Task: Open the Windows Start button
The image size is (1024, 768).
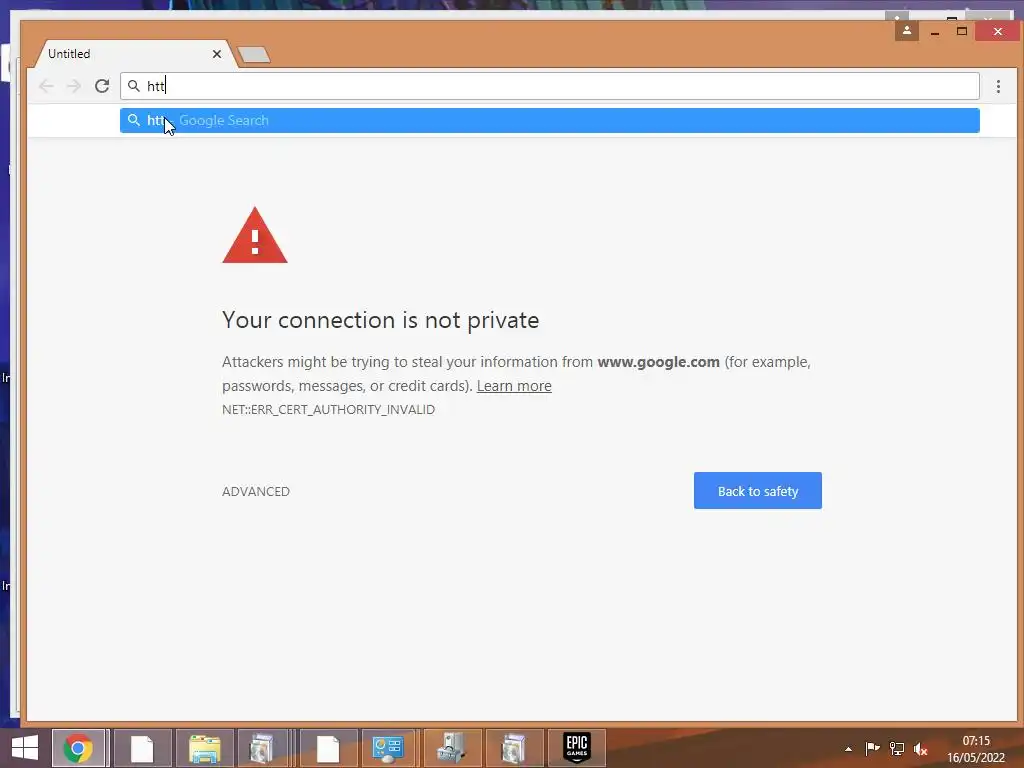Action: click(x=25, y=748)
